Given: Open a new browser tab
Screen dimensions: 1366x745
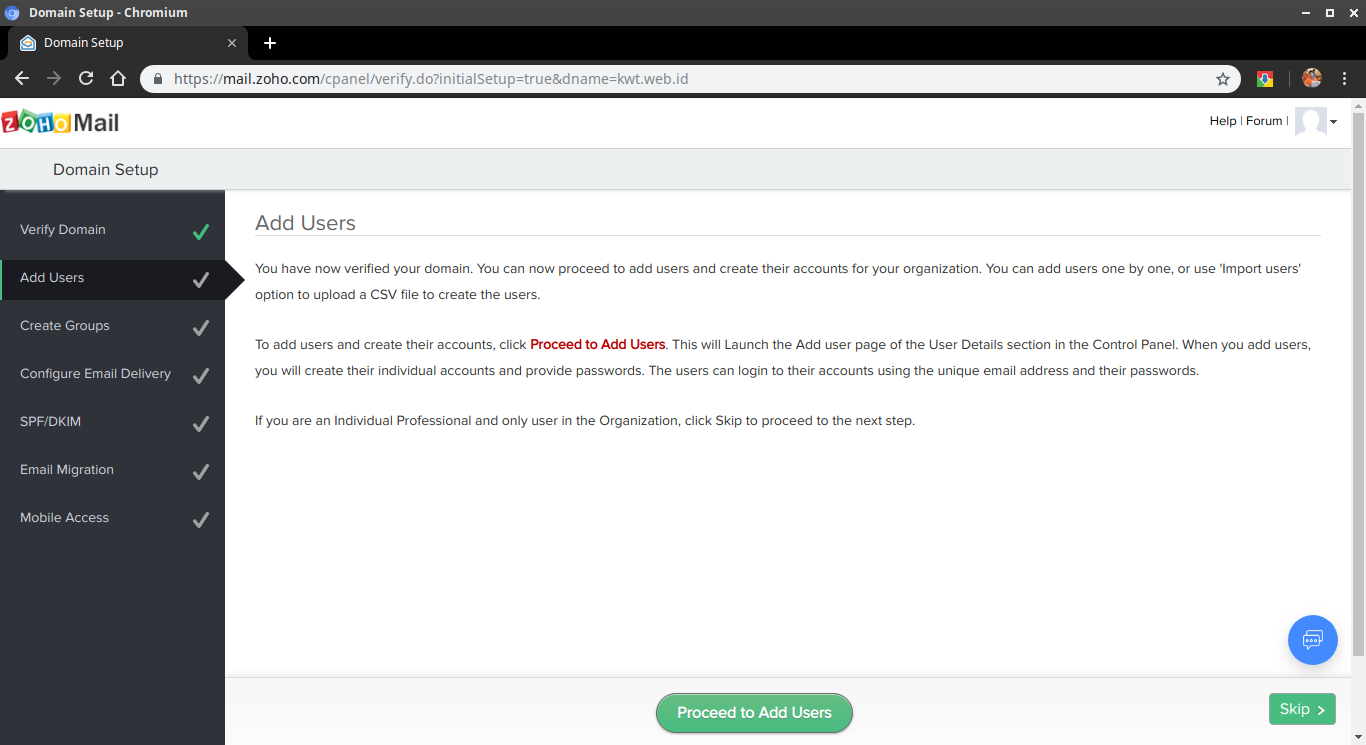Looking at the screenshot, I should point(269,43).
